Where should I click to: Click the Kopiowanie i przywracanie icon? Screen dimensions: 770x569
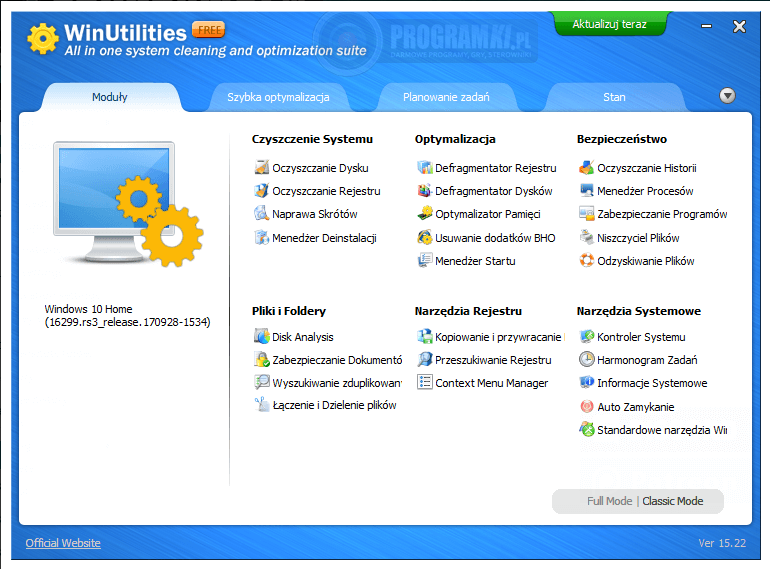click(424, 336)
